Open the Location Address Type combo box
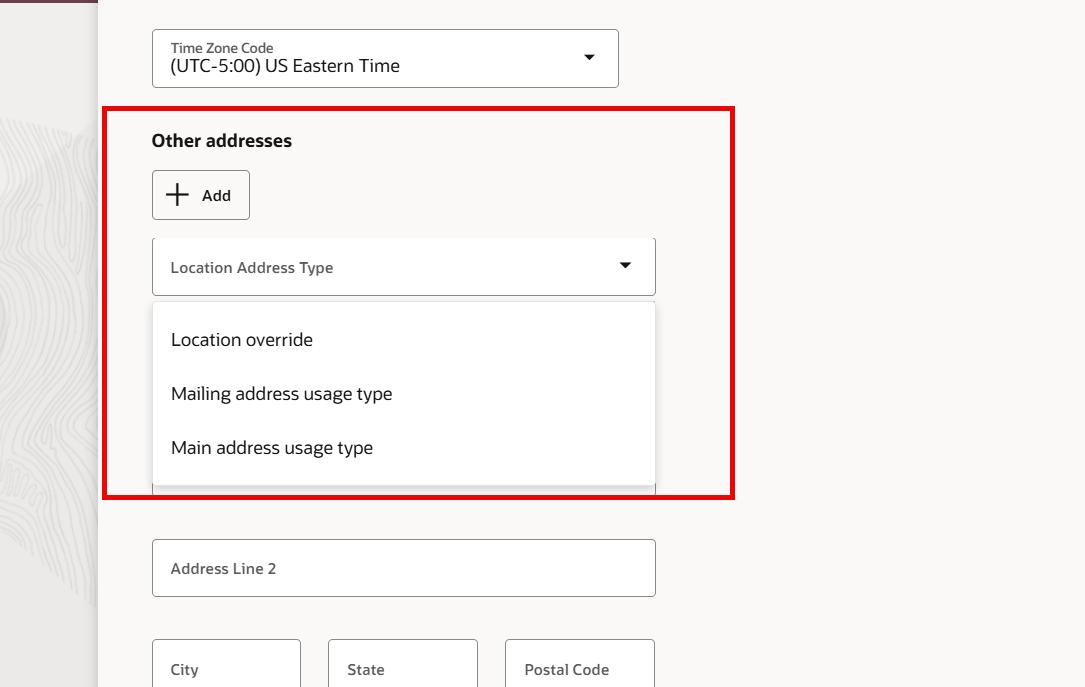This screenshot has height=687, width=1085. 403,267
